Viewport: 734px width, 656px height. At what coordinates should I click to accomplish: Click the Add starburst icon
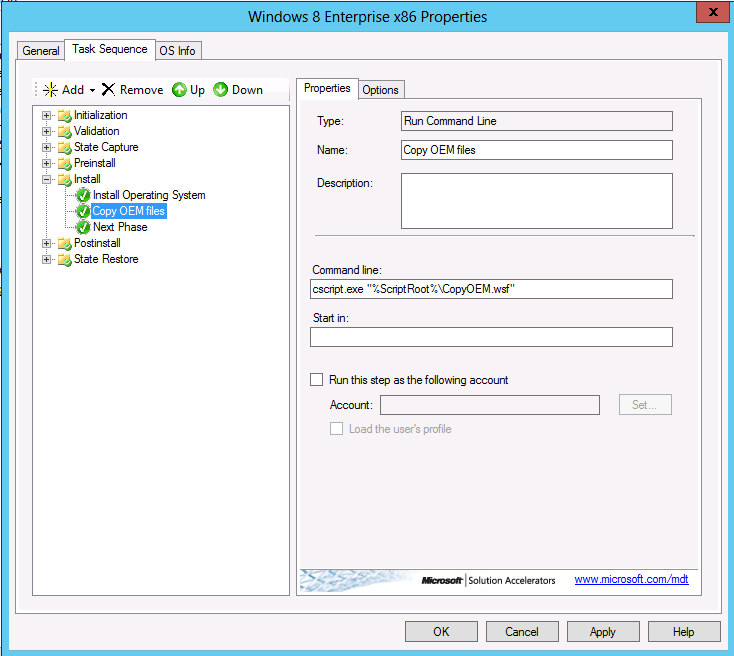tap(51, 89)
